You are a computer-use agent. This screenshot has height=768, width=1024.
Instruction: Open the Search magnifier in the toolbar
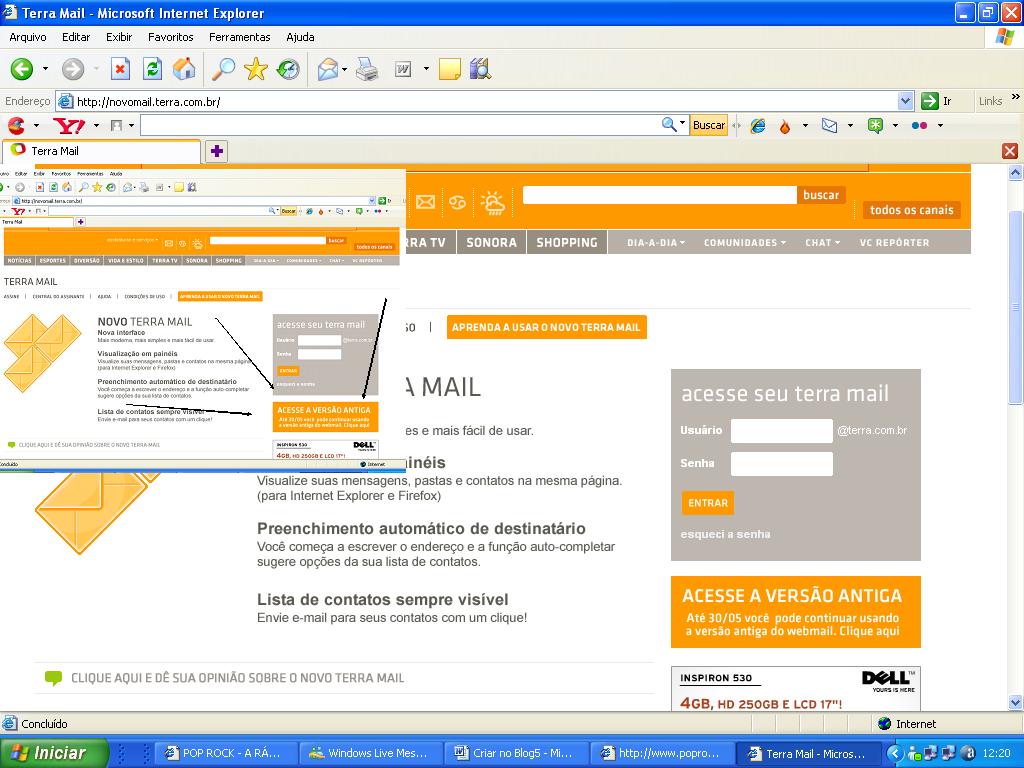click(223, 69)
